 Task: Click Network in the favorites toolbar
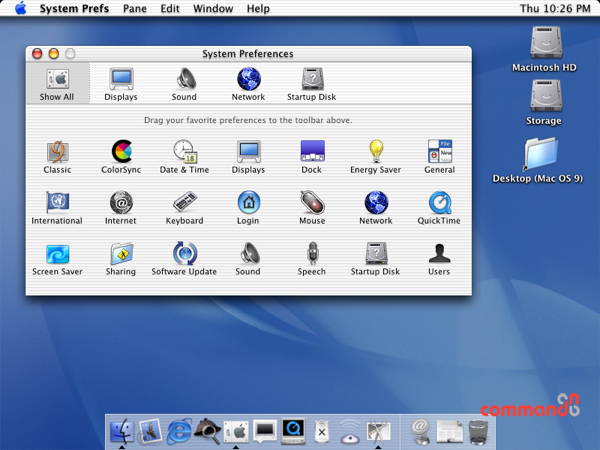point(248,84)
